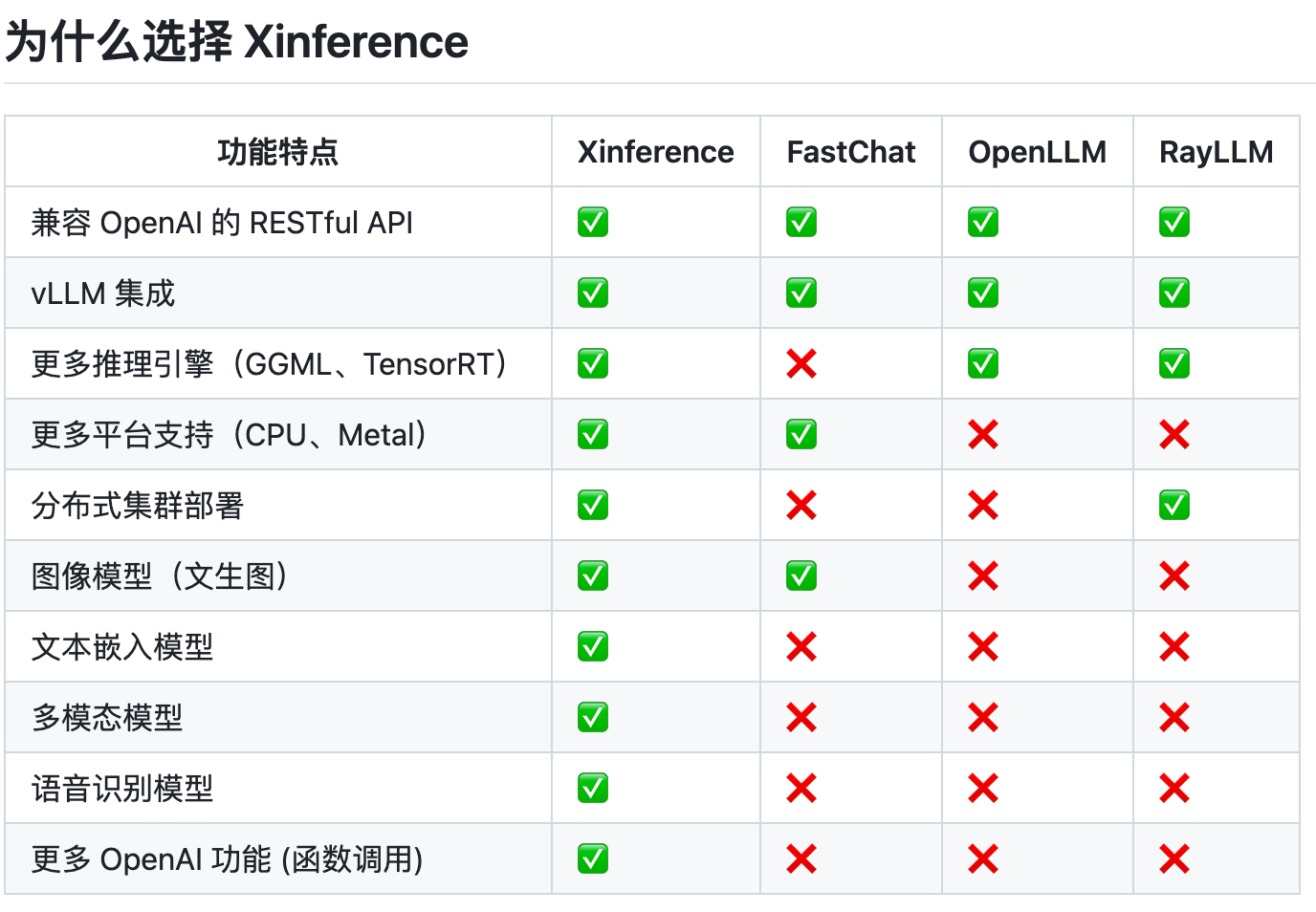Screen dimensions: 1316x912
Task: Click the FastChat red cross for 文本嵌入模型
Action: (801, 646)
